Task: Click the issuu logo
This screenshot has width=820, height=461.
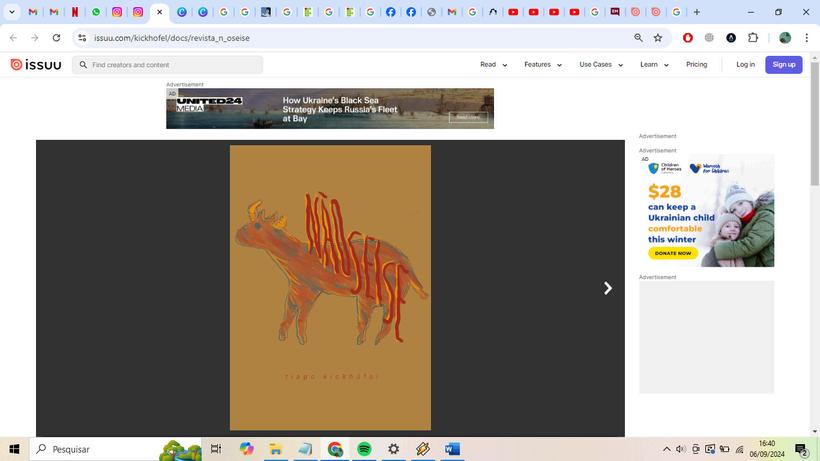Action: [x=36, y=64]
